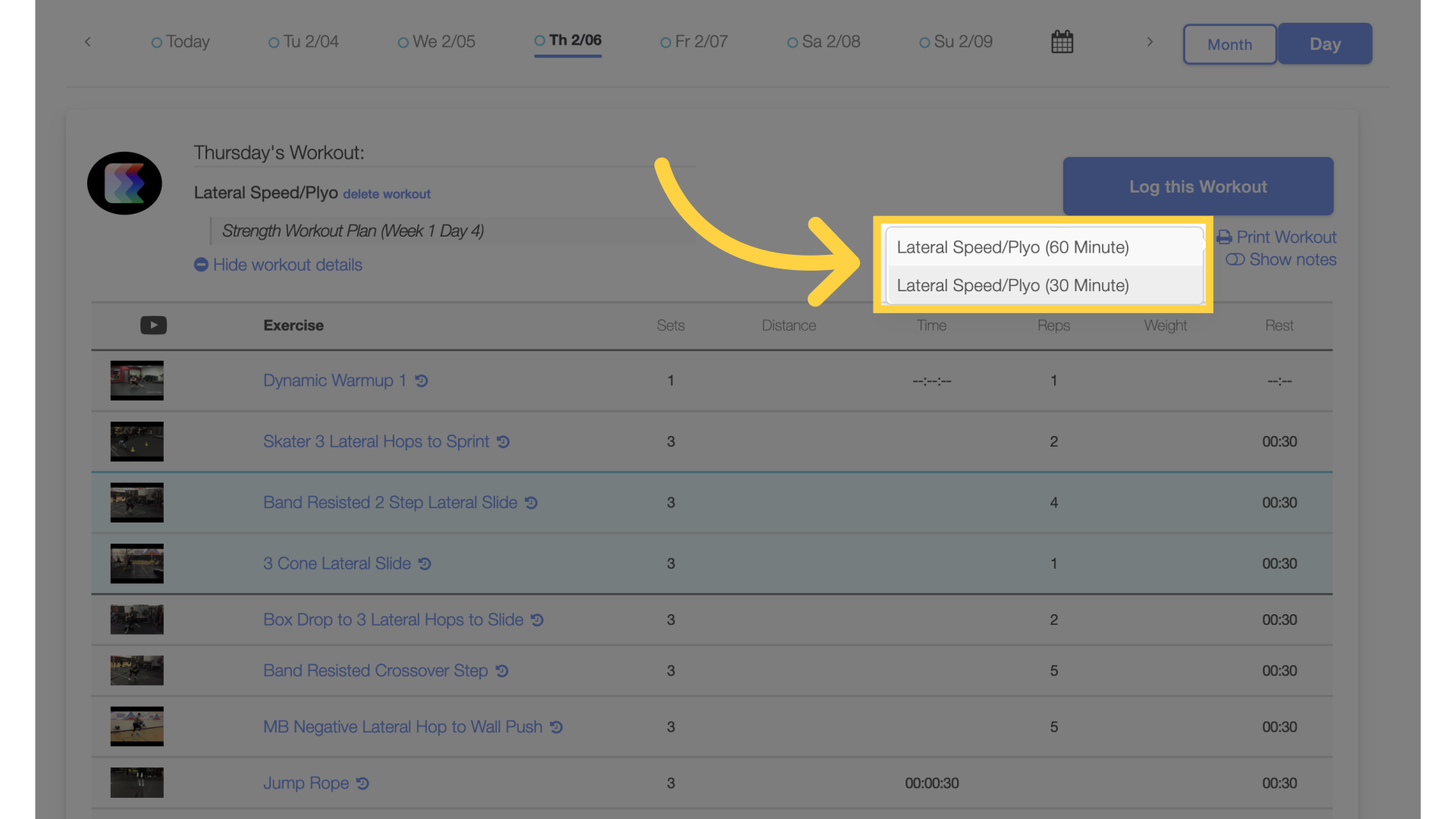Image resolution: width=1456 pixels, height=819 pixels.
Task: Click Log this Workout button
Action: pyautogui.click(x=1198, y=186)
